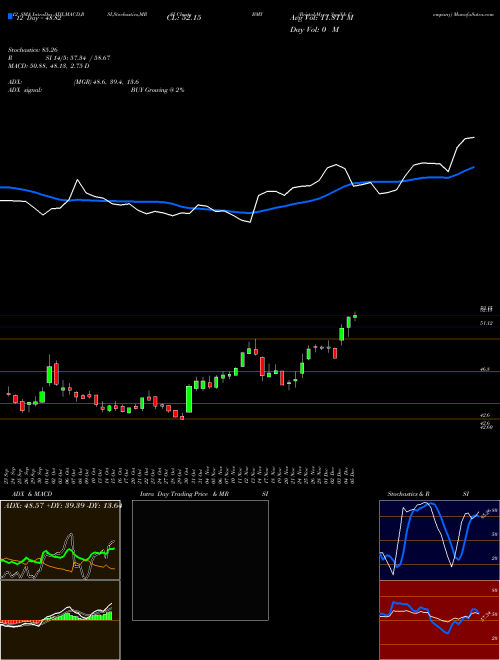Open the ADX indicator chart panel
Image resolution: width=500 pixels, height=660 pixels.
60,540
